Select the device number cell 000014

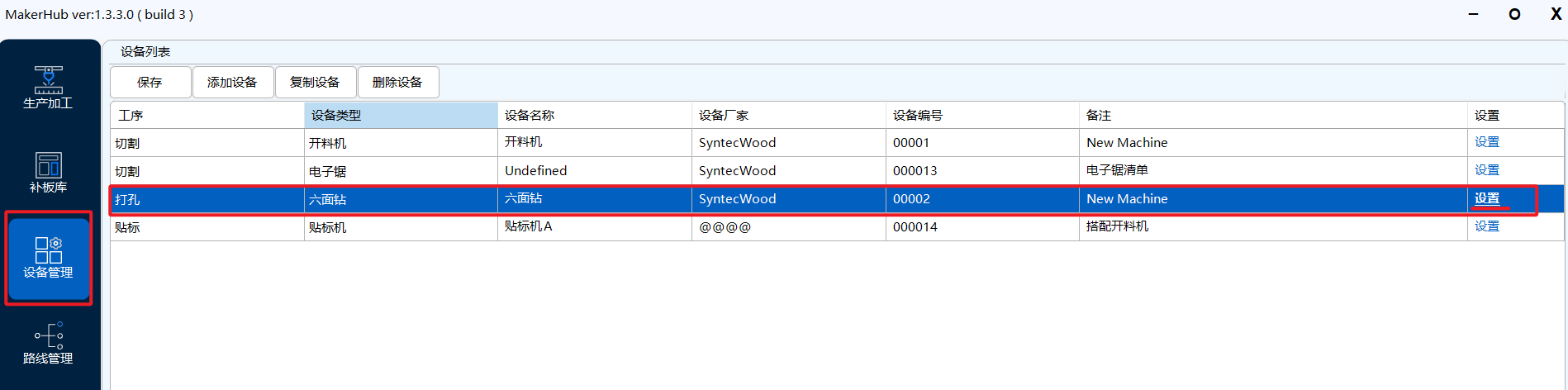pyautogui.click(x=915, y=227)
